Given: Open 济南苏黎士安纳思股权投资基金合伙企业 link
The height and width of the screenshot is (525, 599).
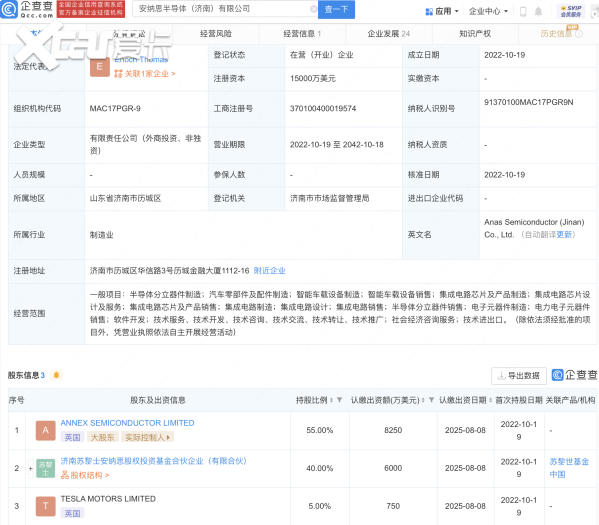Looking at the screenshot, I should point(153,461).
